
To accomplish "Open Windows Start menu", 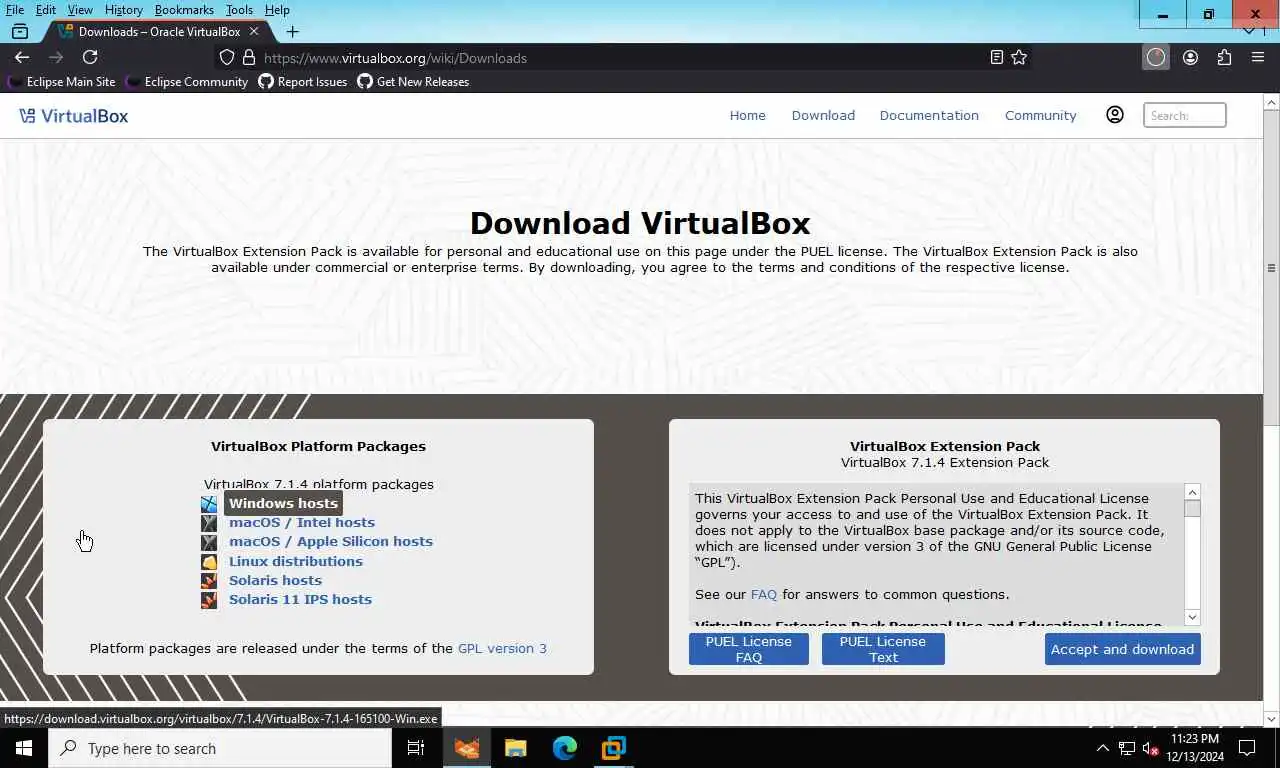I will click(24, 748).
